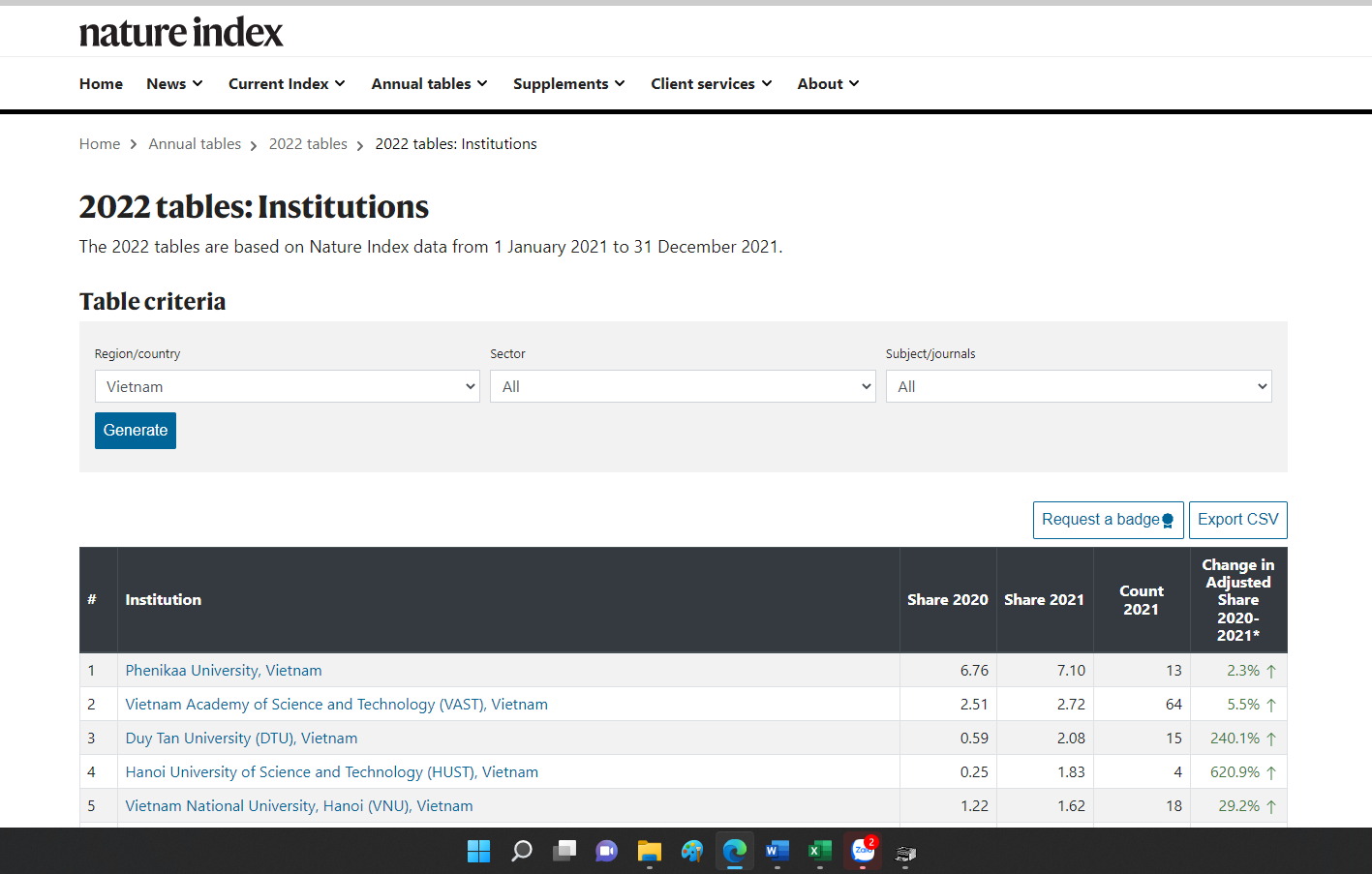This screenshot has width=1372, height=874.
Task: Click the Request a badge button
Action: (1108, 520)
